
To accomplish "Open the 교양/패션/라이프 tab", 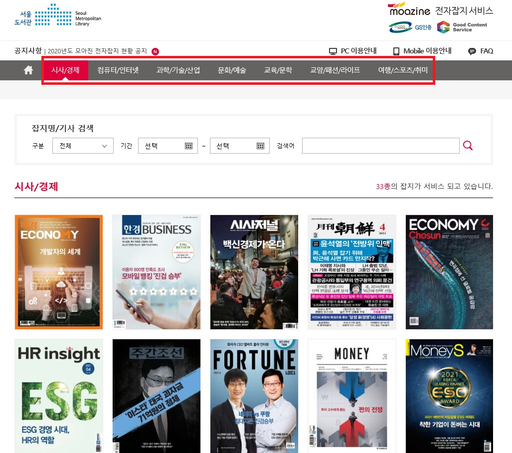I will (x=335, y=70).
